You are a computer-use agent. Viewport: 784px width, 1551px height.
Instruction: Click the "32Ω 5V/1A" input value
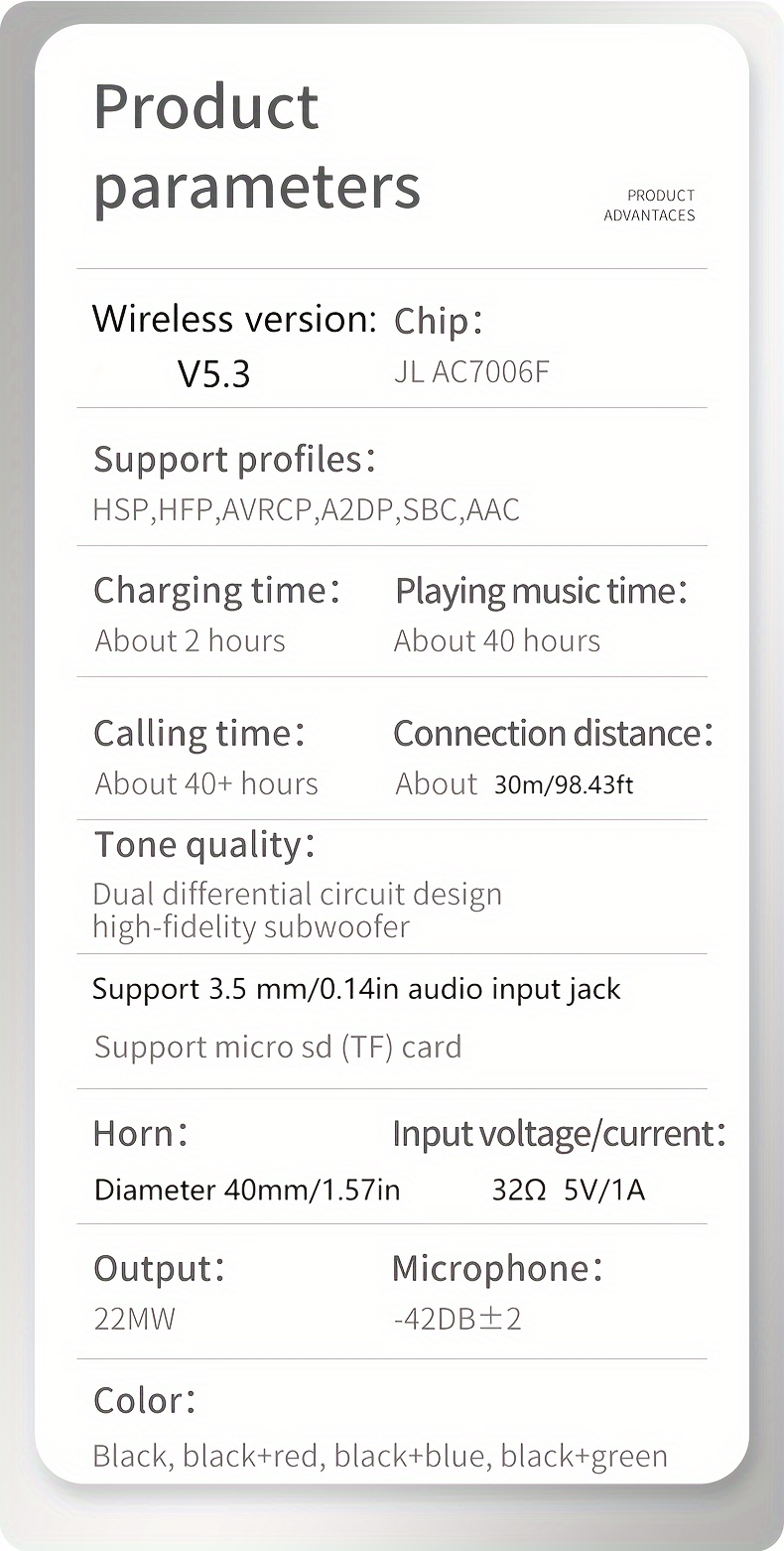tap(568, 1190)
